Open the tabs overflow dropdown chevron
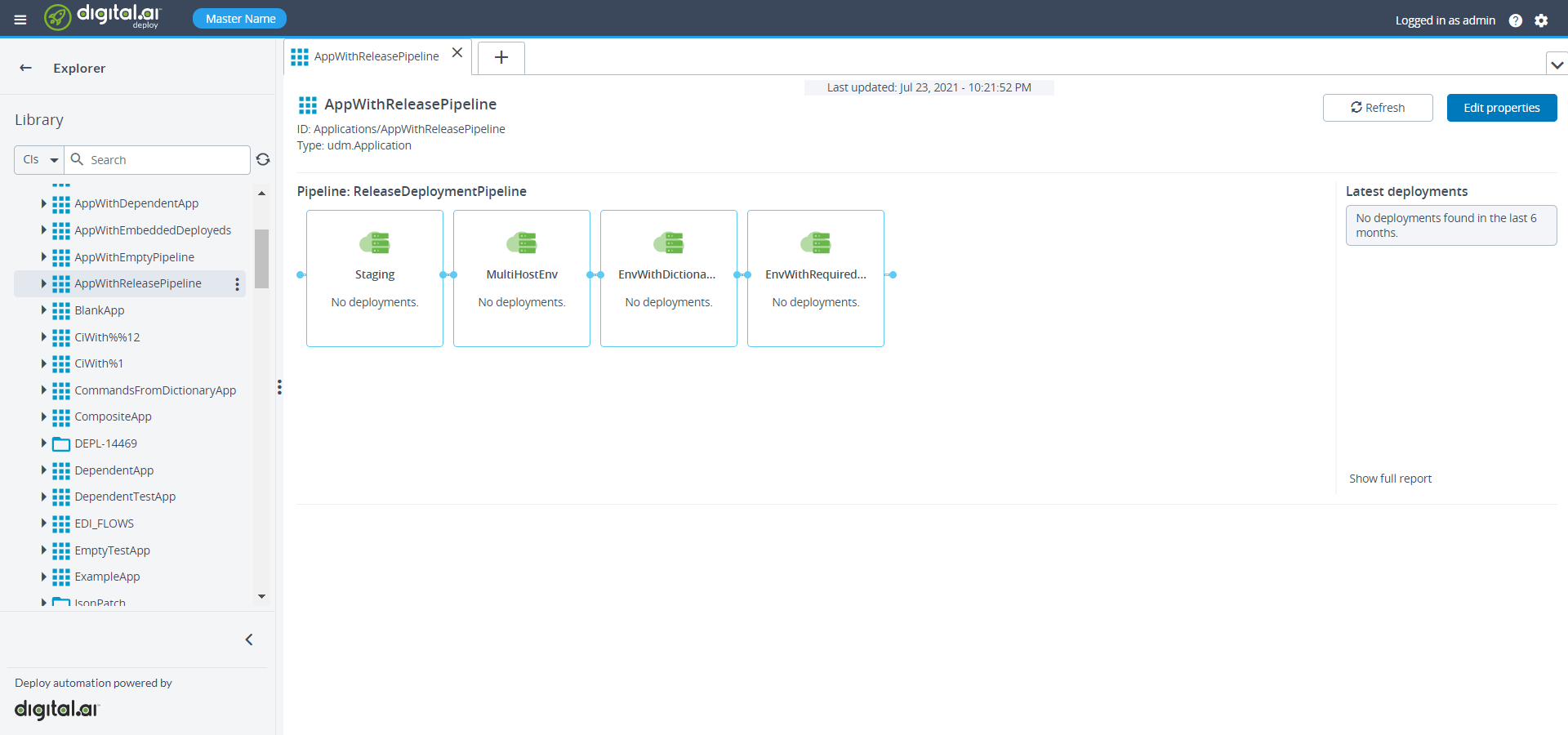This screenshot has height=735, width=1568. 1557,64
